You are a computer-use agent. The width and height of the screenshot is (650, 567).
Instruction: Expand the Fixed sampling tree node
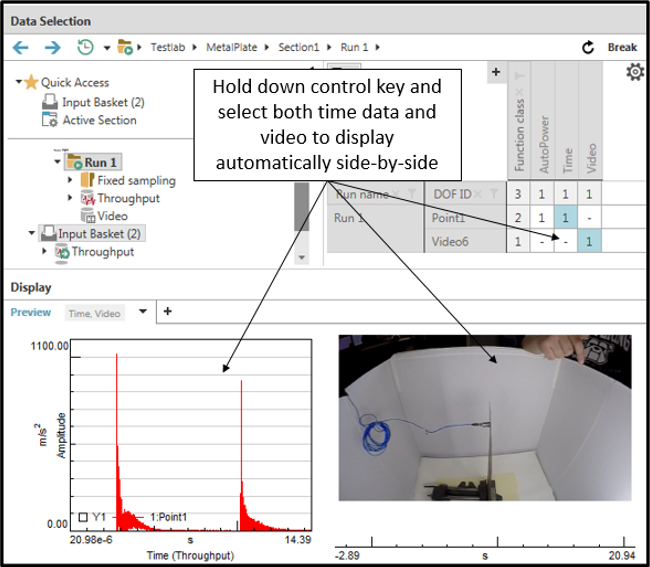(x=70, y=181)
